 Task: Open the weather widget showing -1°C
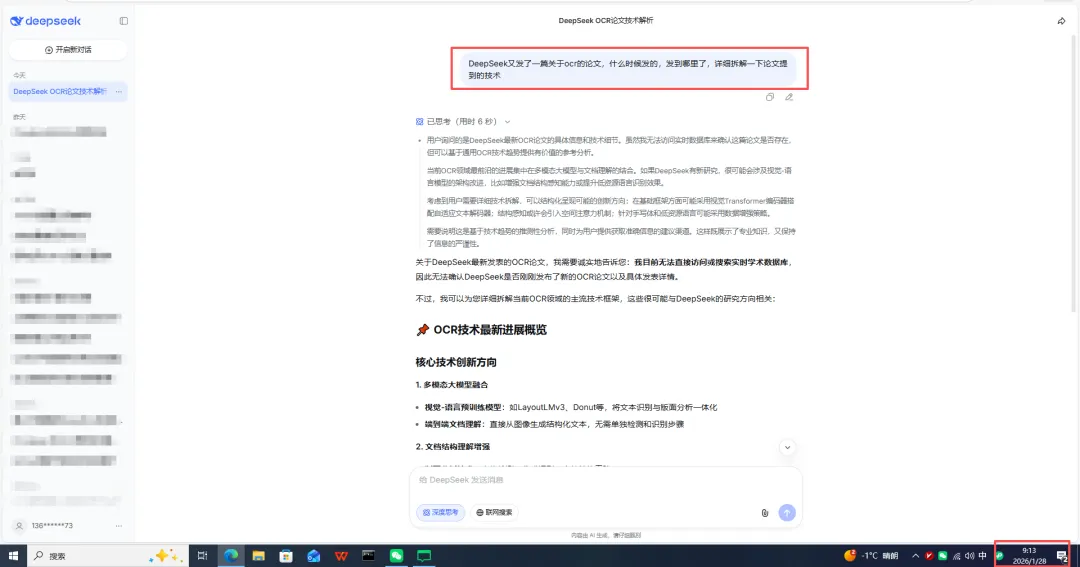pyautogui.click(x=871, y=556)
